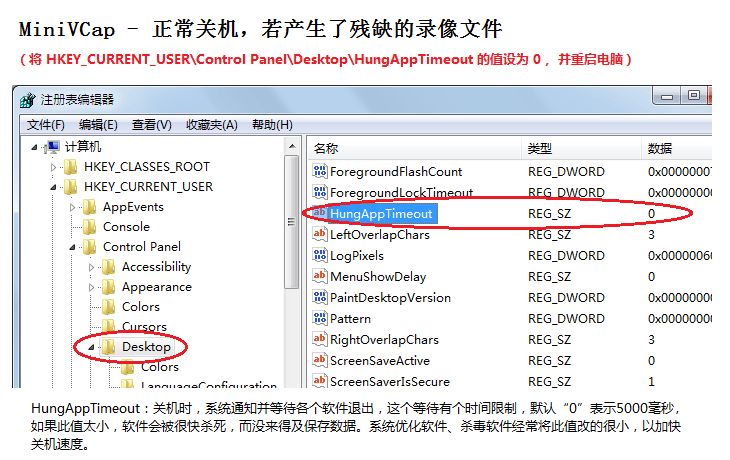
Task: Expand the Appearance node arrow
Action: pyautogui.click(x=91, y=287)
